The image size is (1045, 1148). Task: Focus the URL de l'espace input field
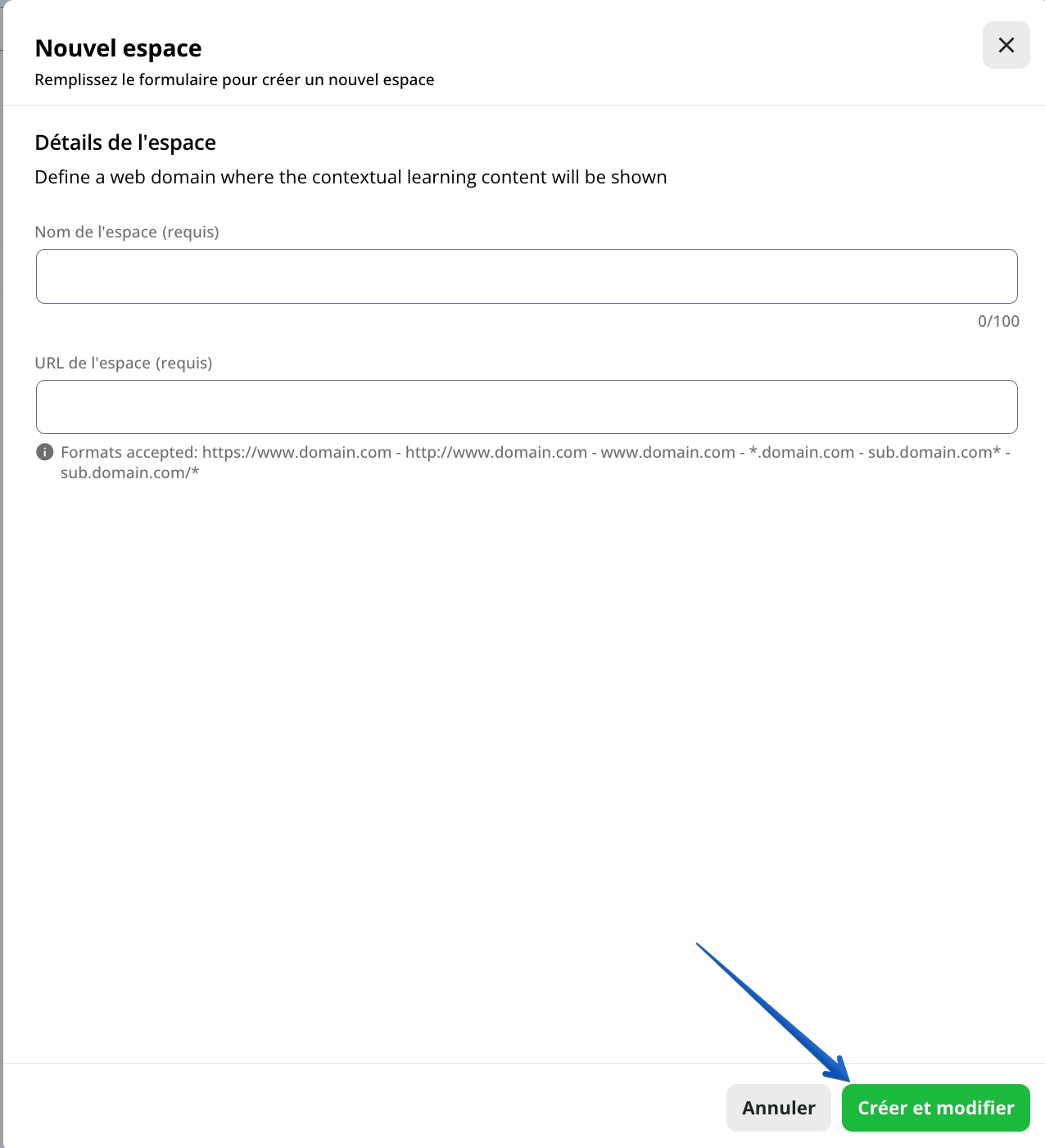point(527,407)
